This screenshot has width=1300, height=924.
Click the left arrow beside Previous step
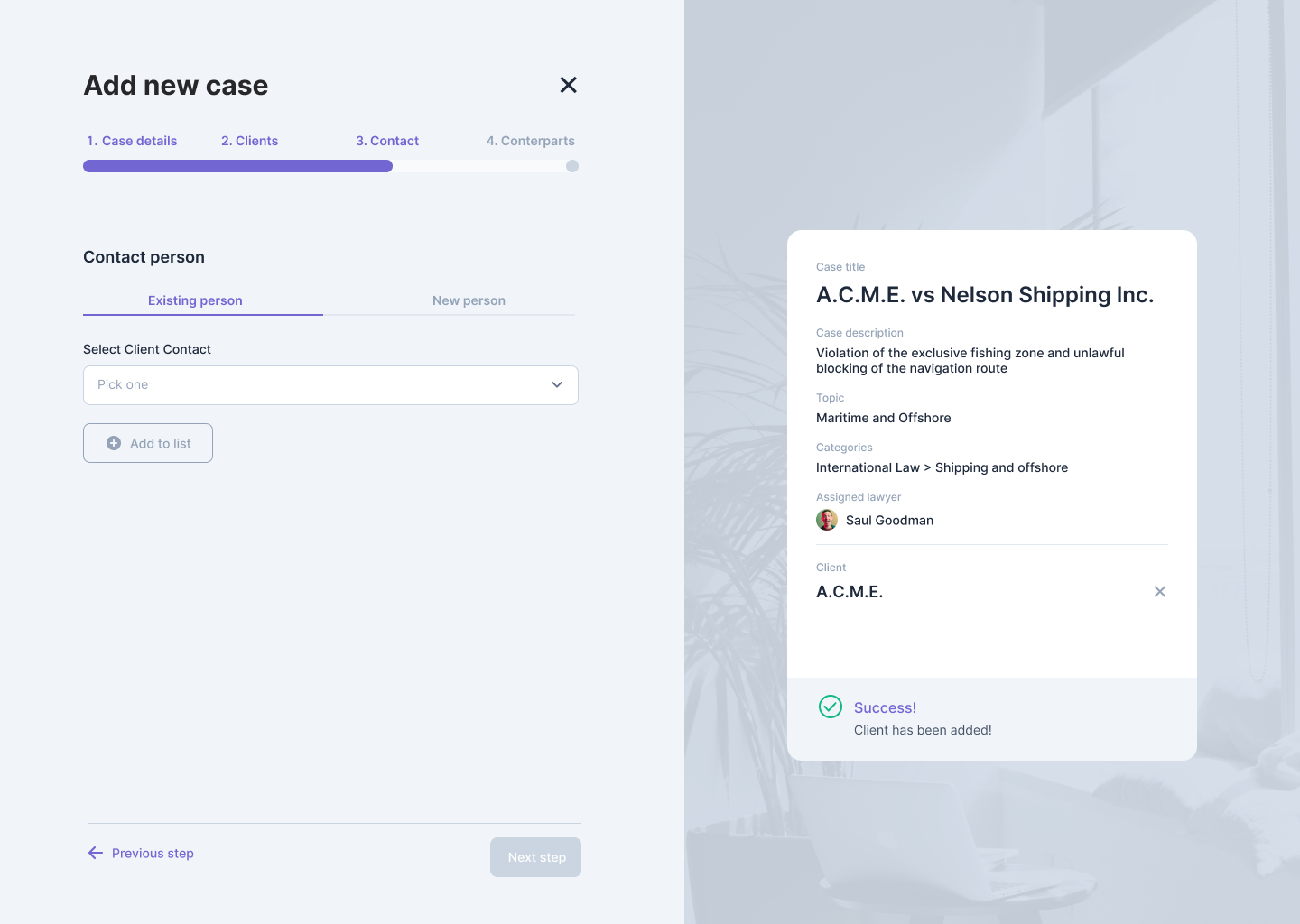[x=96, y=853]
